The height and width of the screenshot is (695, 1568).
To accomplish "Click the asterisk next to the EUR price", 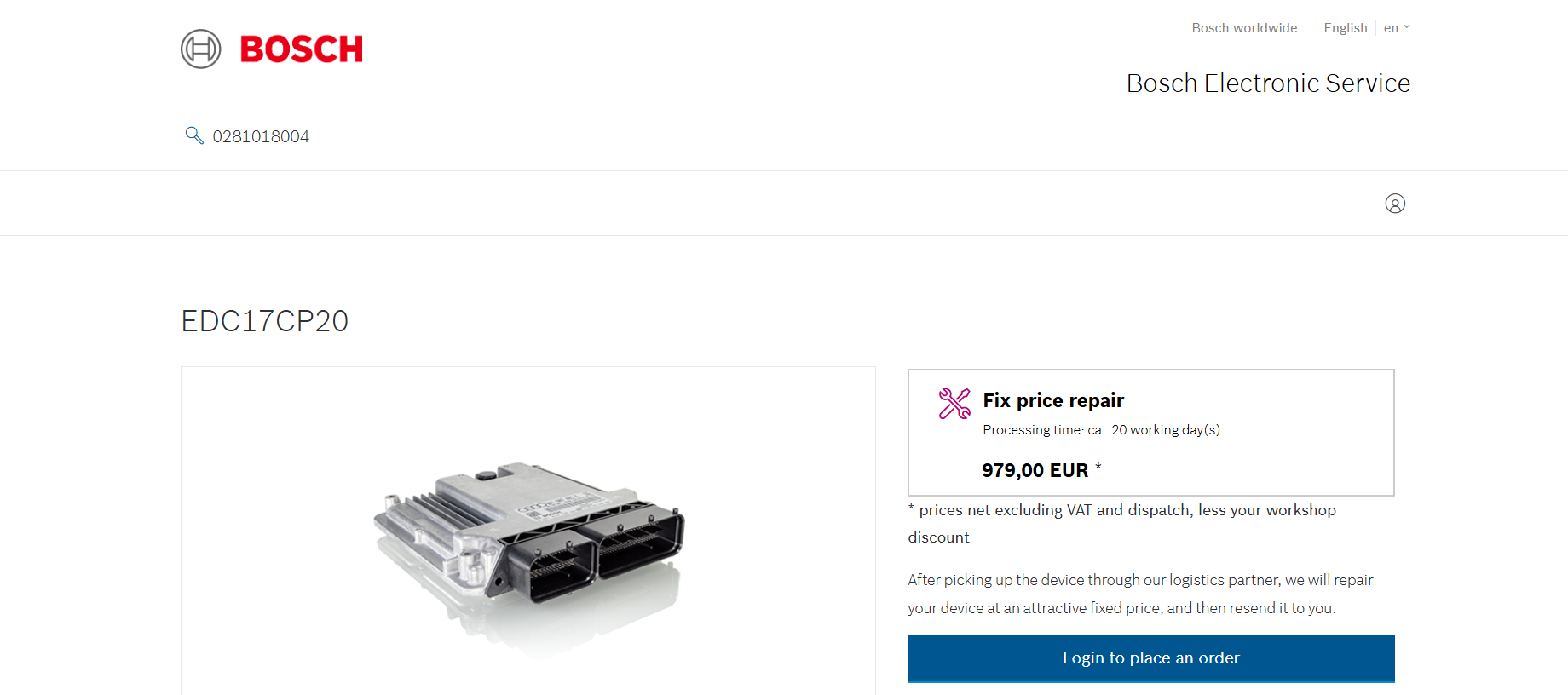I will [1098, 466].
